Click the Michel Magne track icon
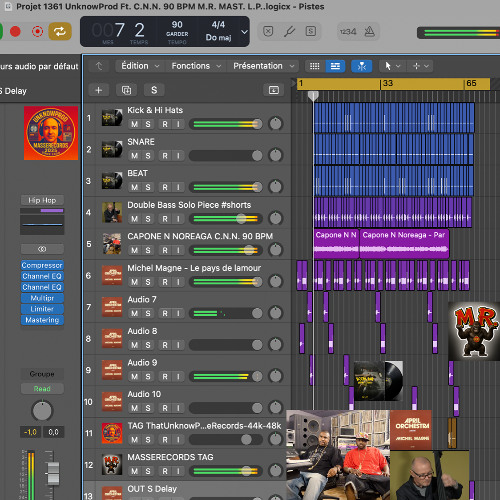Image resolution: width=500 pixels, height=500 pixels. tap(112, 275)
